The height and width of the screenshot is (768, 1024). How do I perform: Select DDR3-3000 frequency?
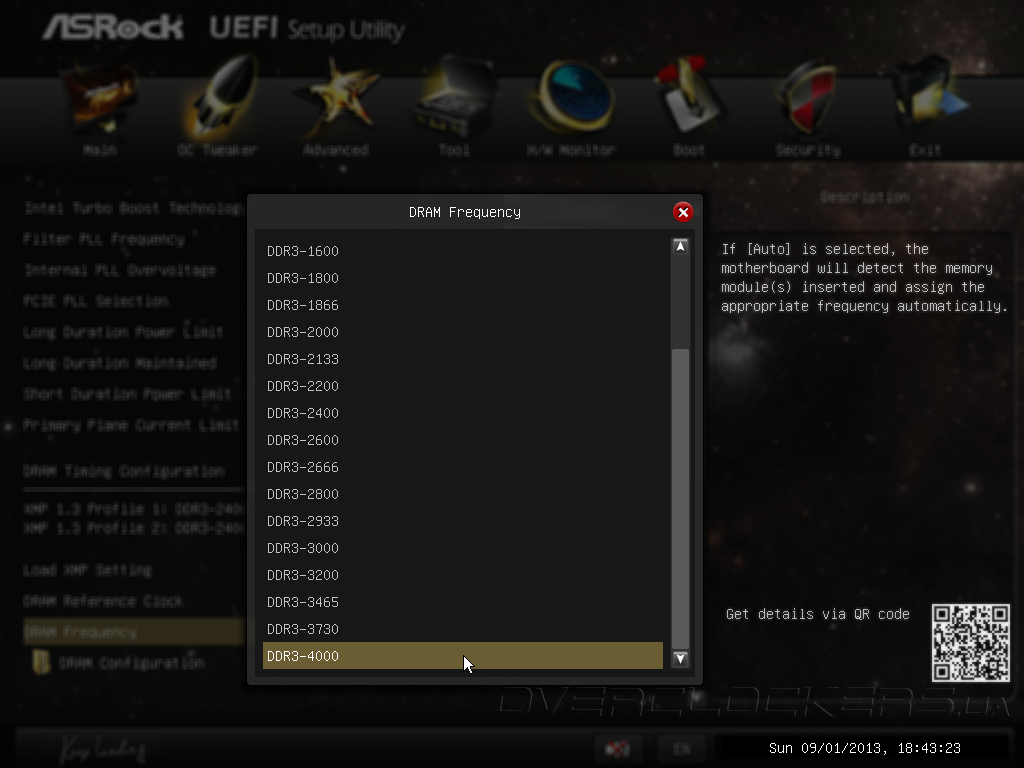tap(462, 548)
